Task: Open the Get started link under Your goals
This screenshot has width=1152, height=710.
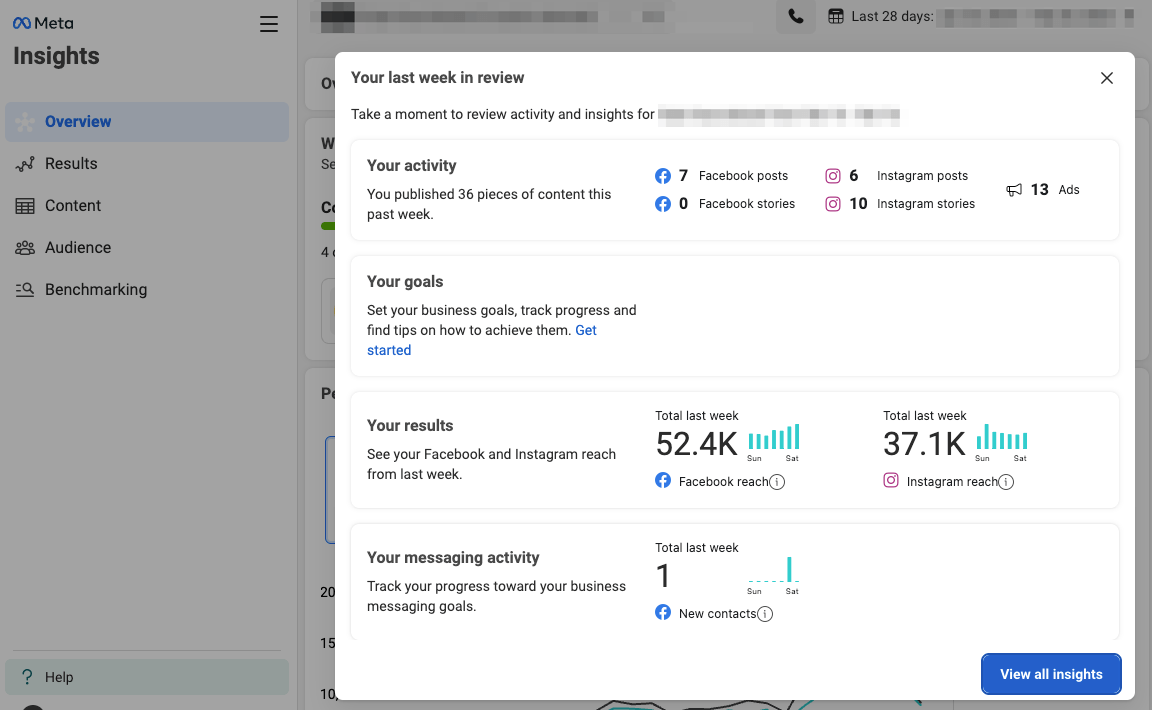Action: pos(389,349)
